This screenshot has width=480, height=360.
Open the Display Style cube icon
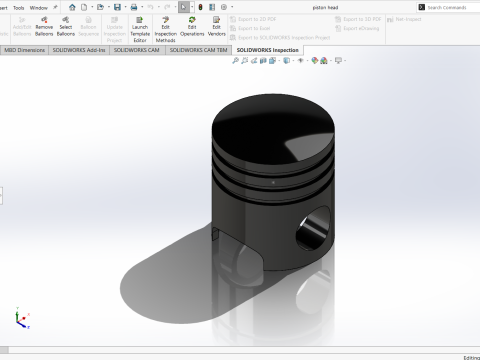coord(286,61)
